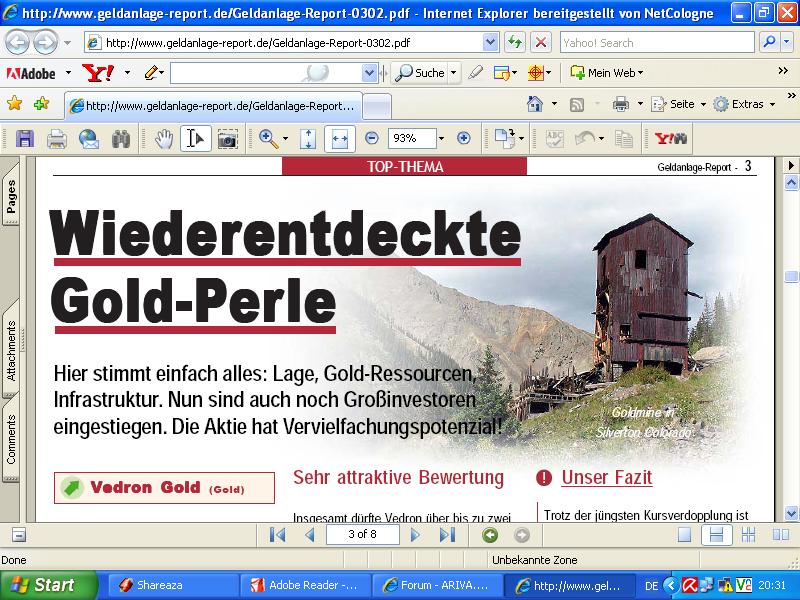The height and width of the screenshot is (600, 800).
Task: Open the rotate view dropdown arrow
Action: tap(521, 138)
